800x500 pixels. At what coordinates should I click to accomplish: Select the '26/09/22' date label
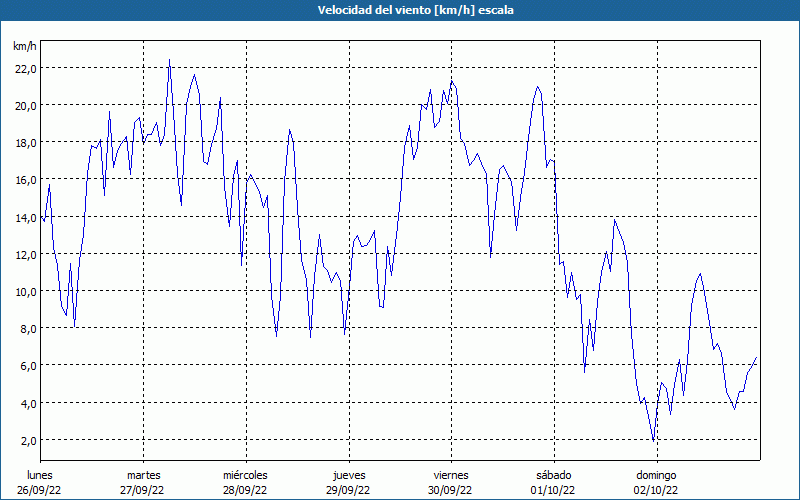39,490
